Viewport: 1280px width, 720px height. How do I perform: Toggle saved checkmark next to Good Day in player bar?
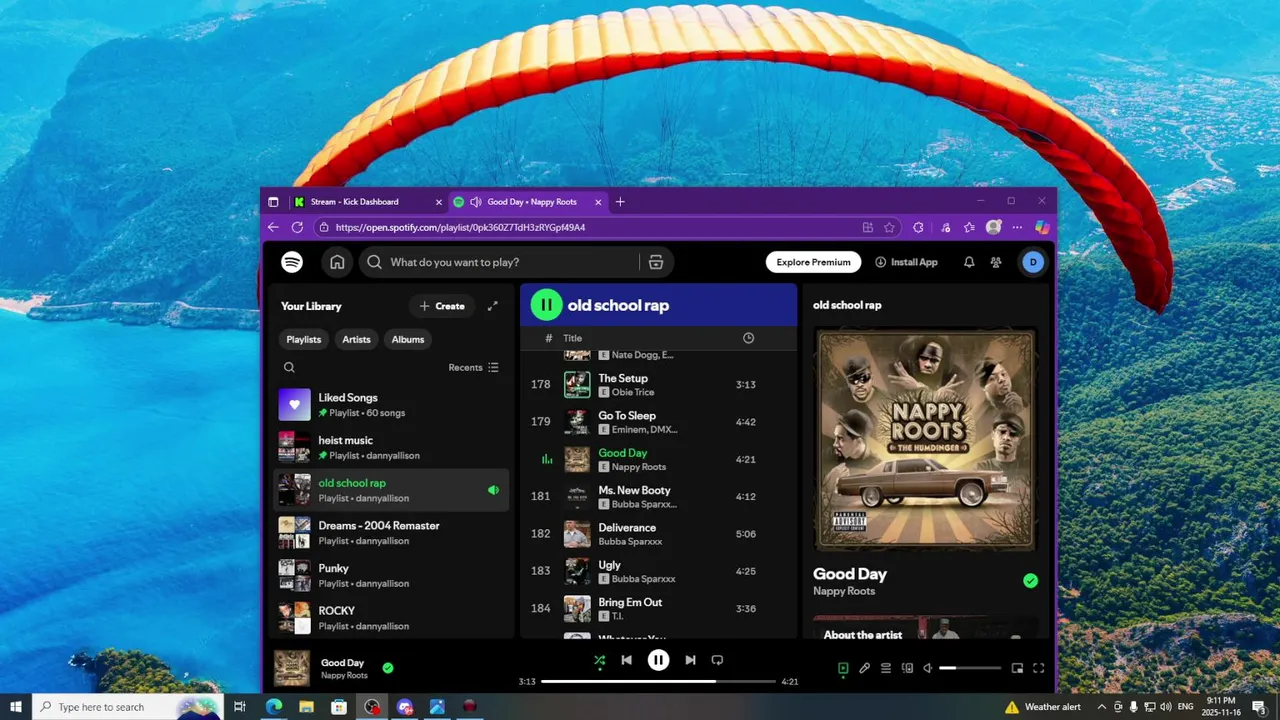tap(388, 668)
